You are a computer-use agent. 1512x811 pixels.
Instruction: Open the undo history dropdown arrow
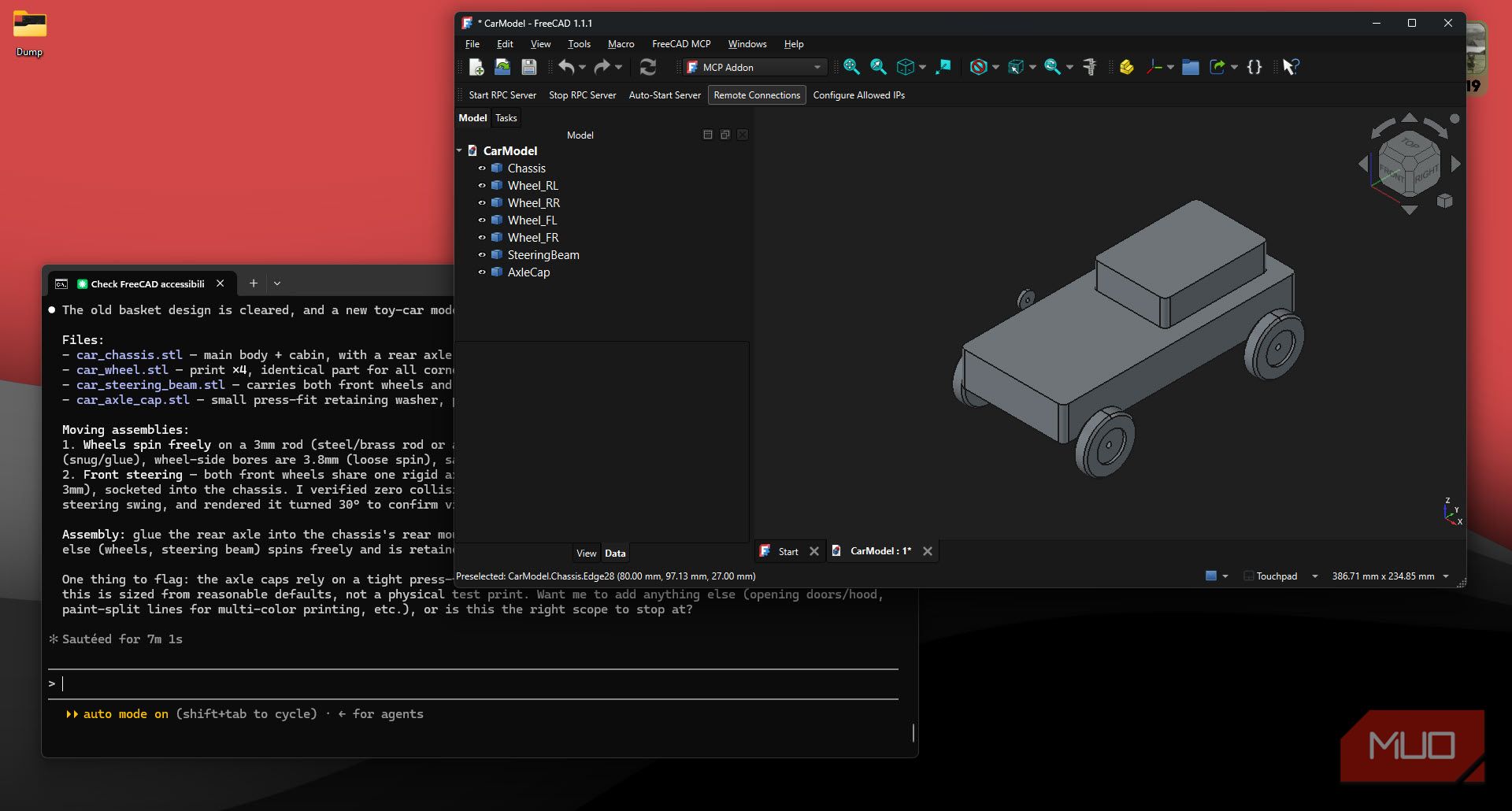coord(583,68)
